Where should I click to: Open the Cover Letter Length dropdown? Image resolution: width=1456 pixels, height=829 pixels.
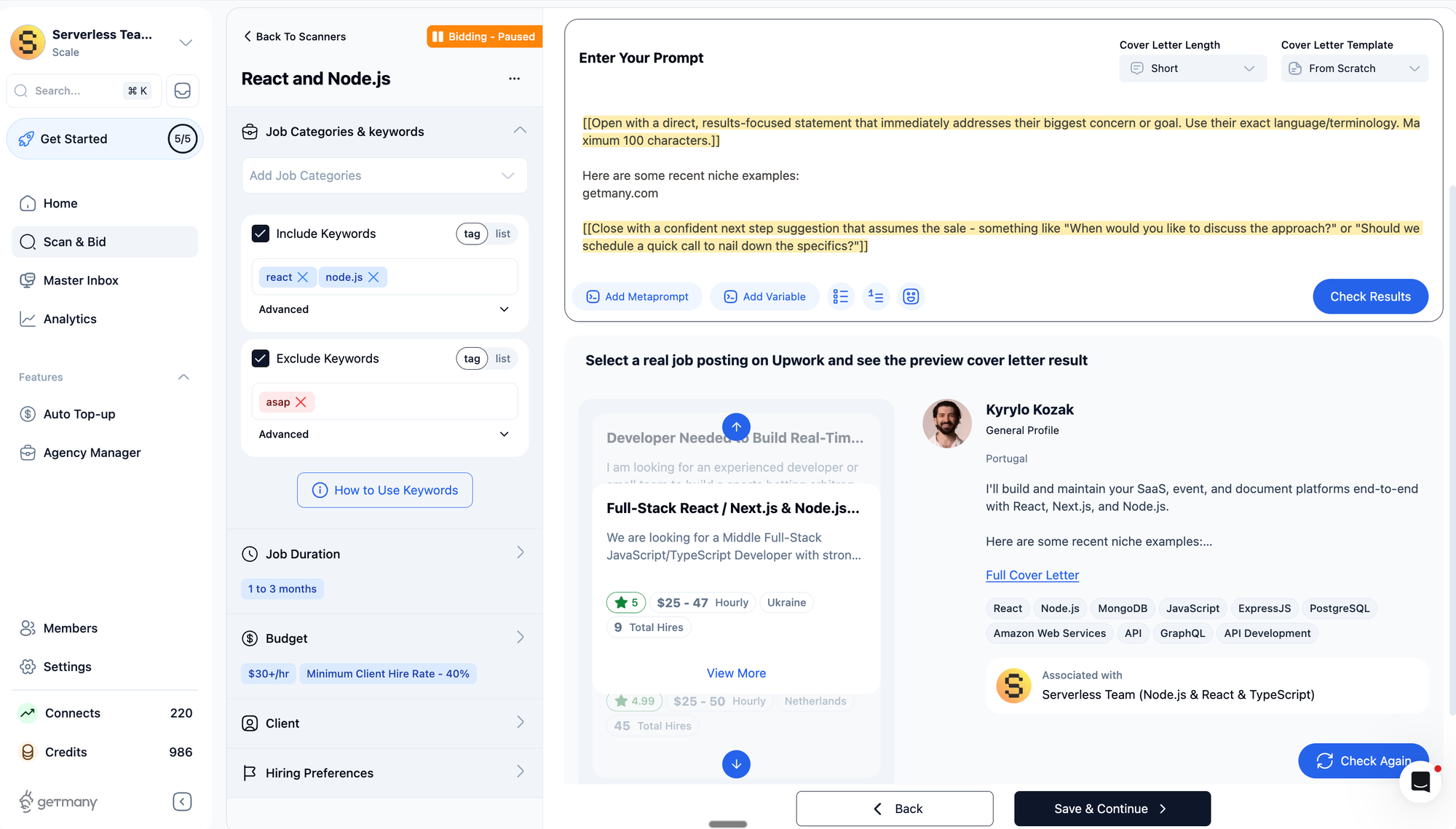(x=1192, y=68)
